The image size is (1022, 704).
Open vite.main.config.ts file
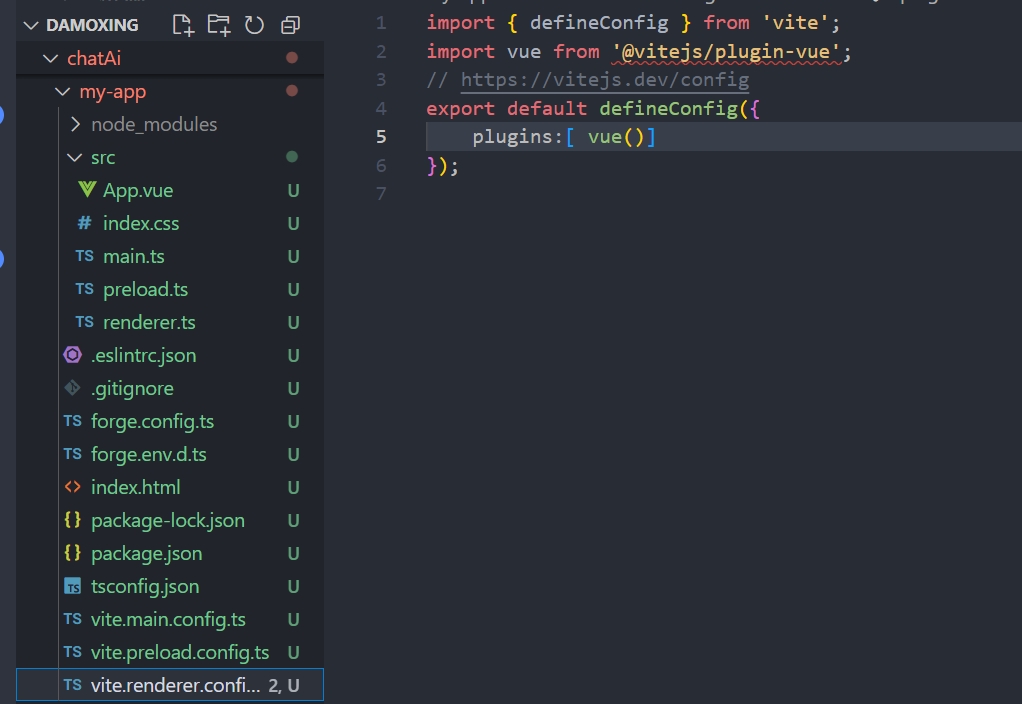(168, 619)
